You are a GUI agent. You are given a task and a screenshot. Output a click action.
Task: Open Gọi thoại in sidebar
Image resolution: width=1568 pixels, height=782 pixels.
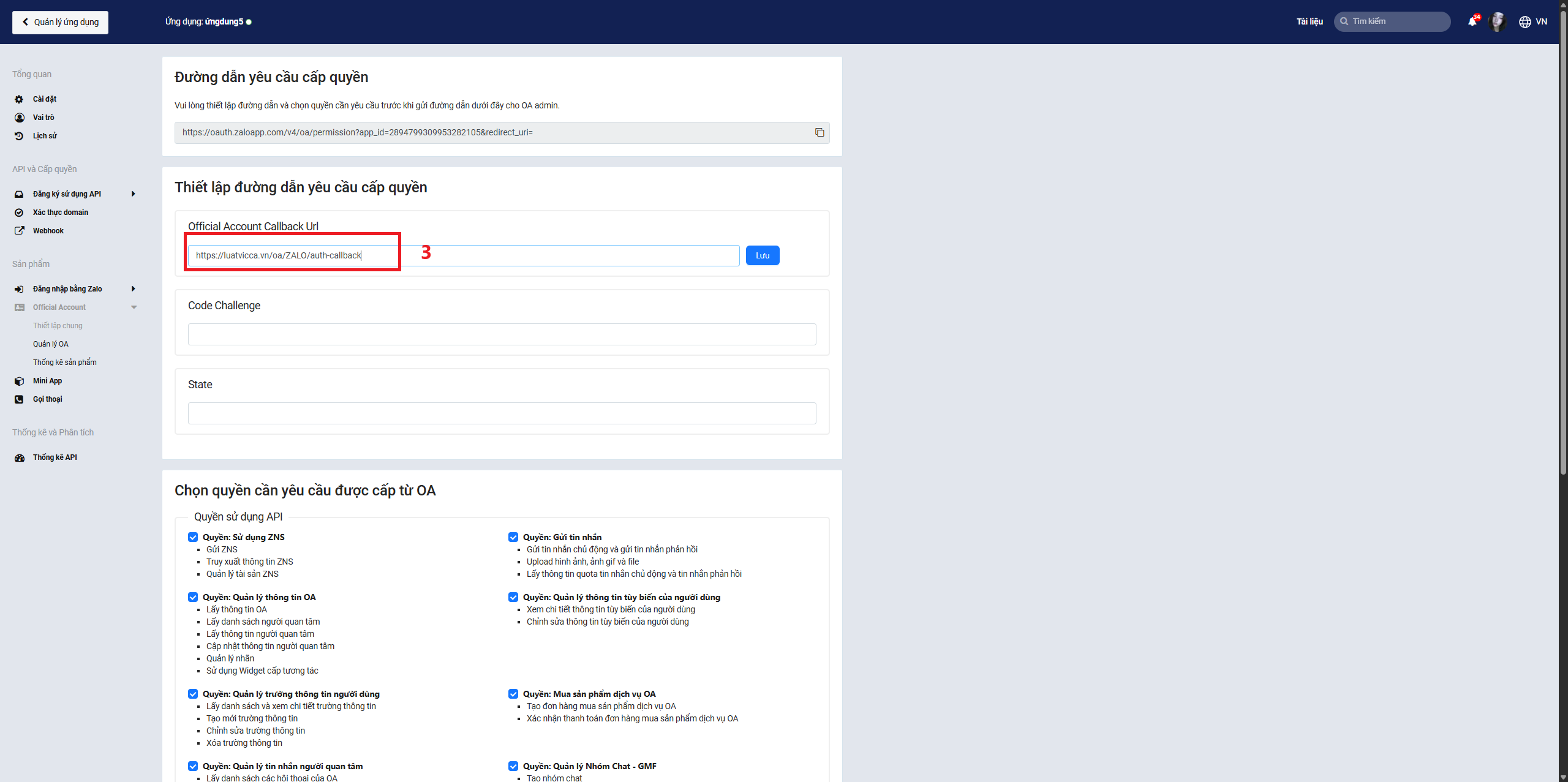point(48,399)
